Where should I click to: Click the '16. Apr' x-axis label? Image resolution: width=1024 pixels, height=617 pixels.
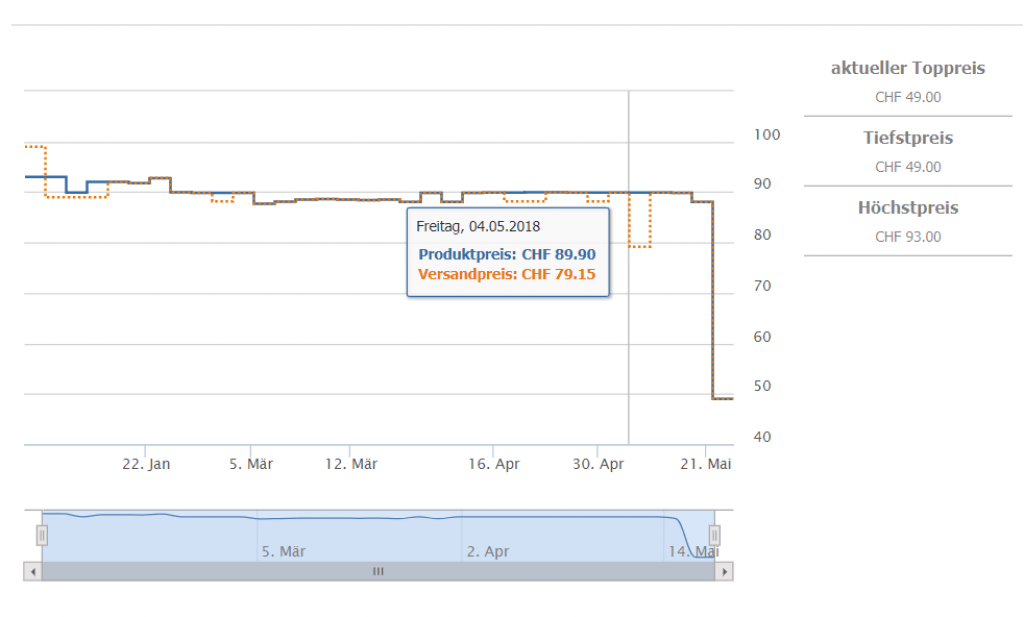494,464
